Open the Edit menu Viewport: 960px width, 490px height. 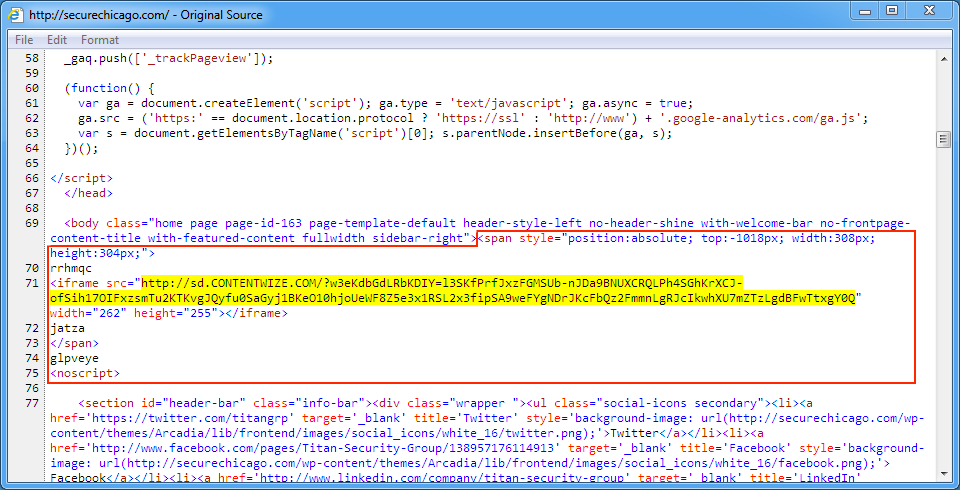[x=57, y=40]
